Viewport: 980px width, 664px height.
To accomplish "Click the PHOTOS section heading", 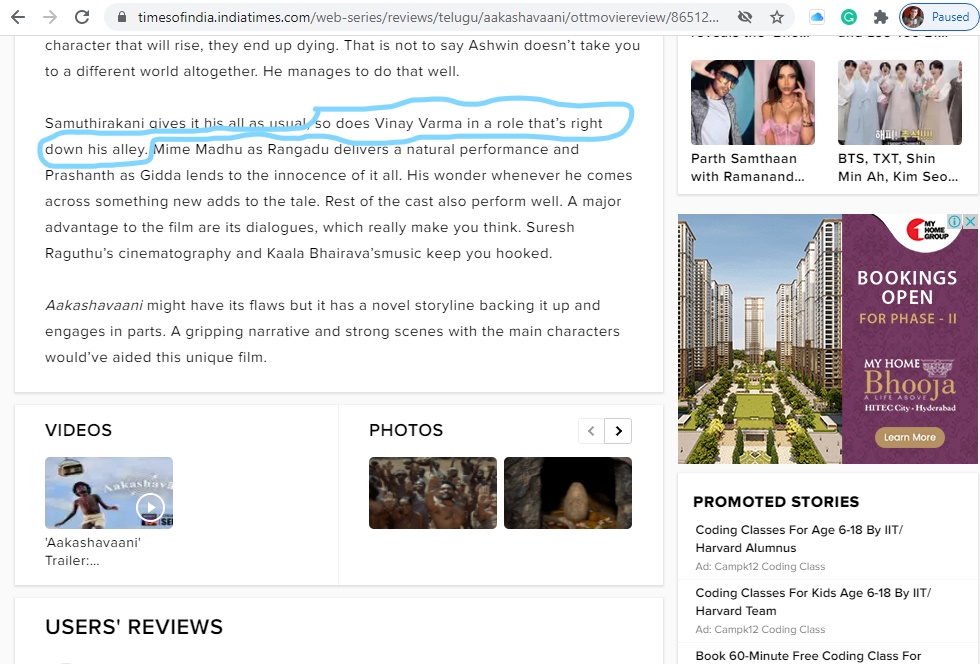I will pyautogui.click(x=406, y=430).
